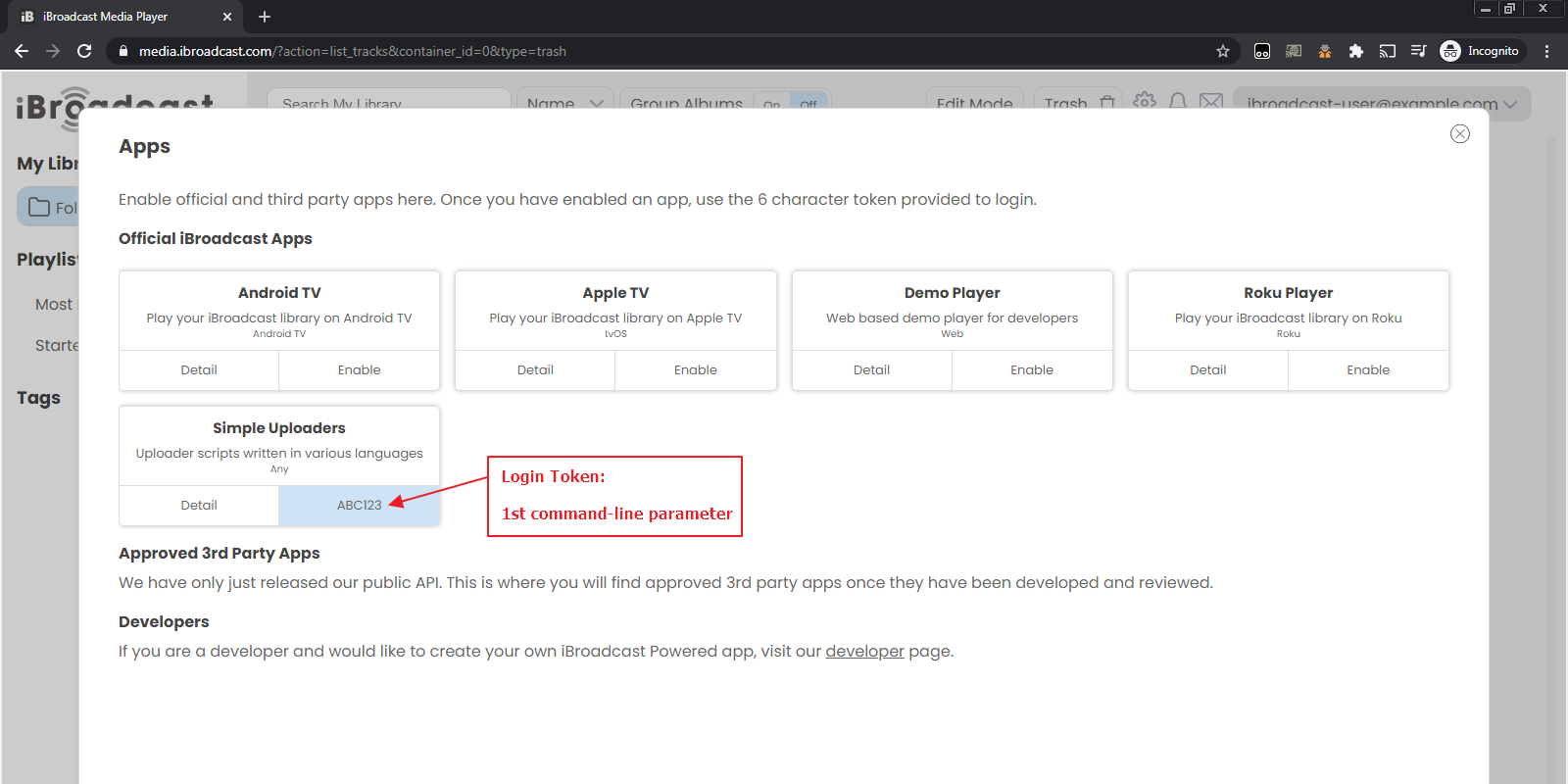The height and width of the screenshot is (784, 1568).
Task: Open the Name sort dropdown
Action: pos(565,103)
